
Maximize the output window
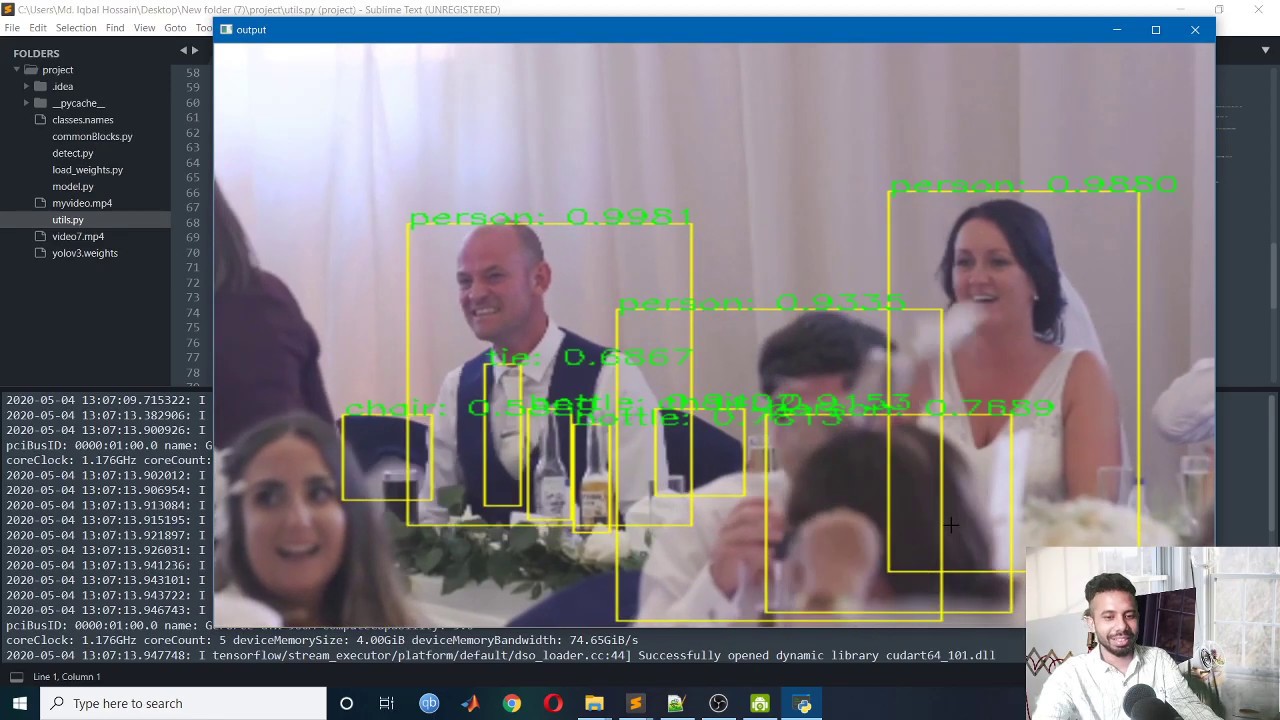[x=1156, y=30]
